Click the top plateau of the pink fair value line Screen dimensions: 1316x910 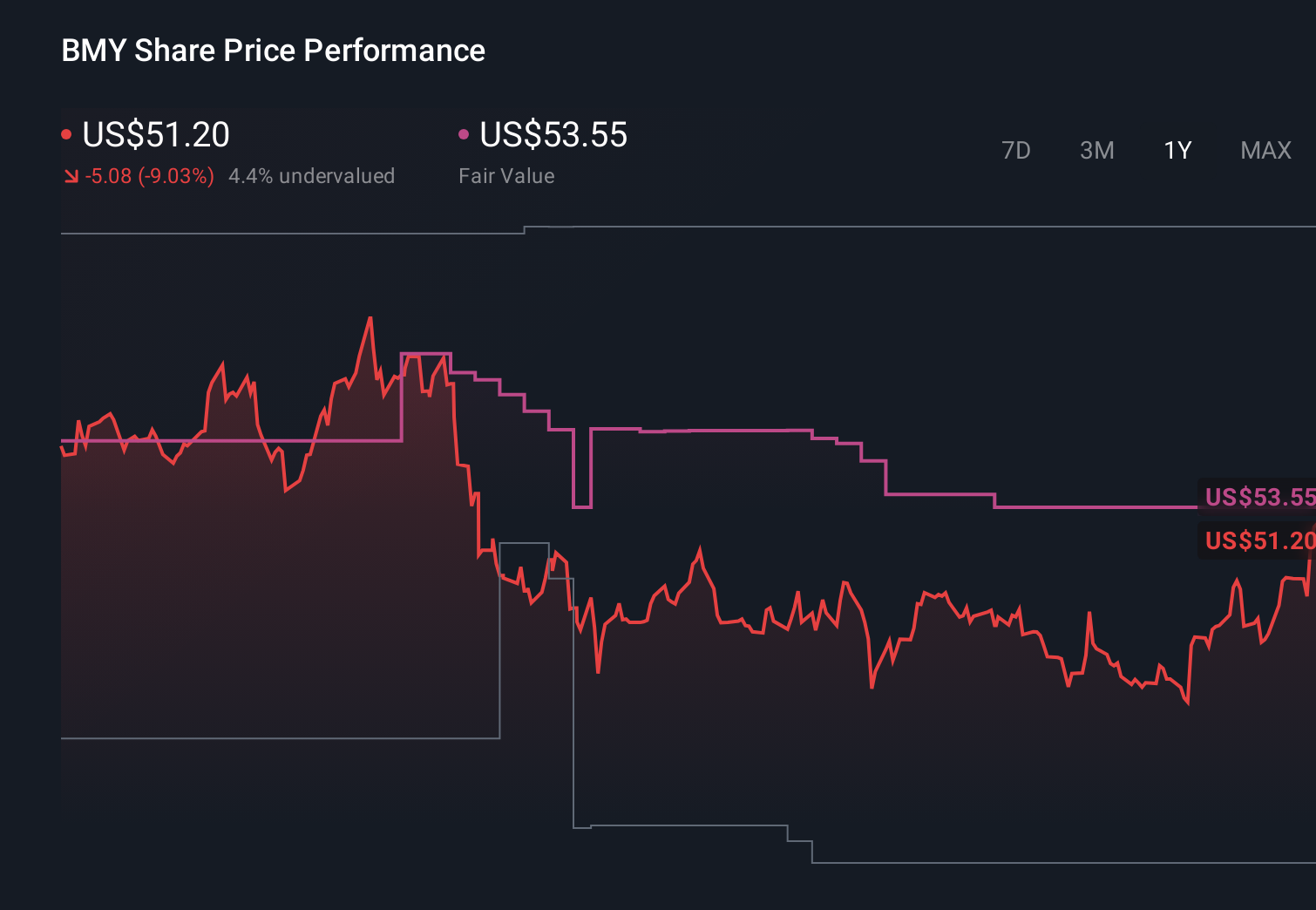pyautogui.click(x=426, y=354)
